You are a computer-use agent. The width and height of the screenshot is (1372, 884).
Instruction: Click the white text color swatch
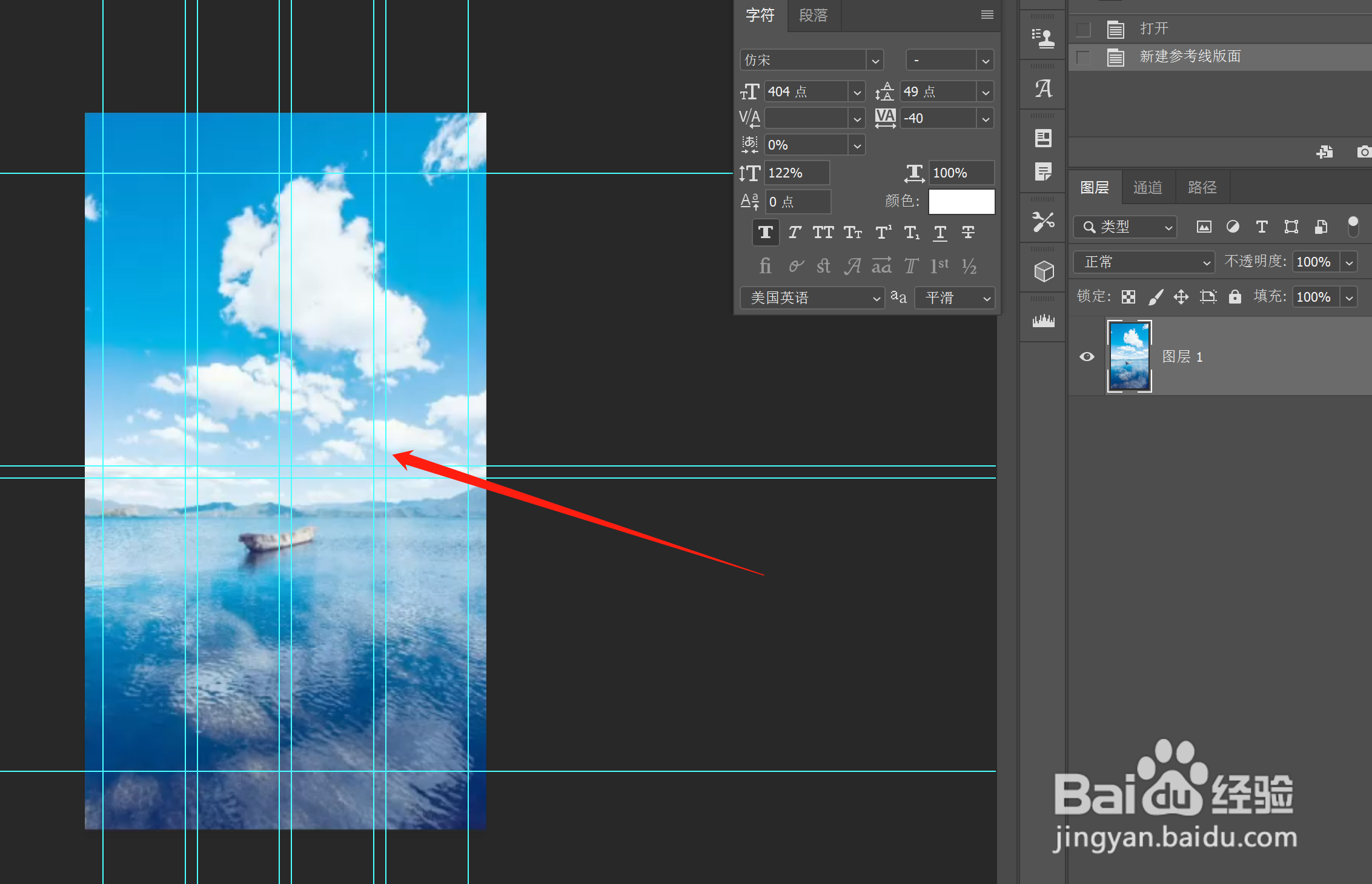(x=961, y=201)
